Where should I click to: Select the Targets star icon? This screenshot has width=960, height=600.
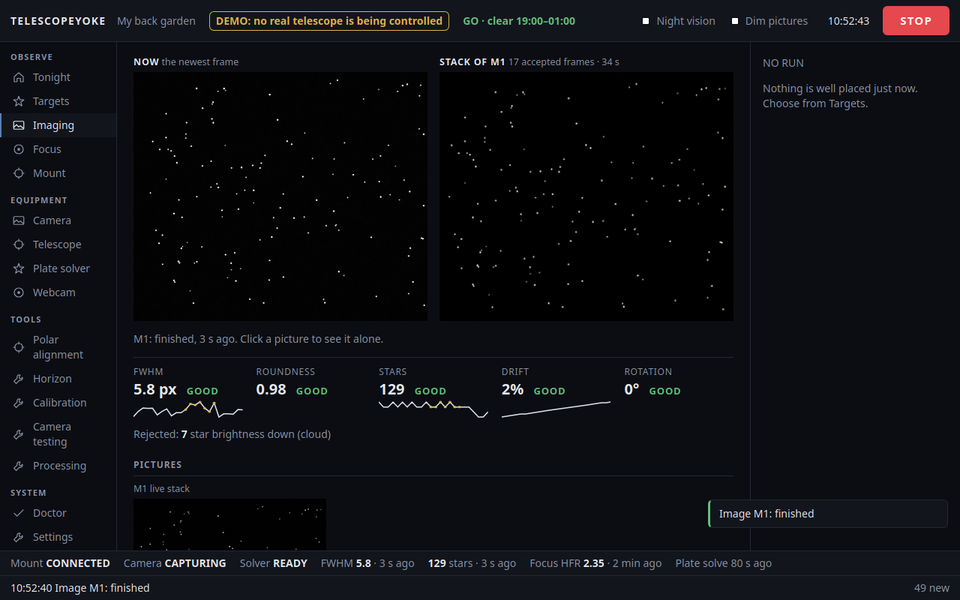[x=19, y=101]
